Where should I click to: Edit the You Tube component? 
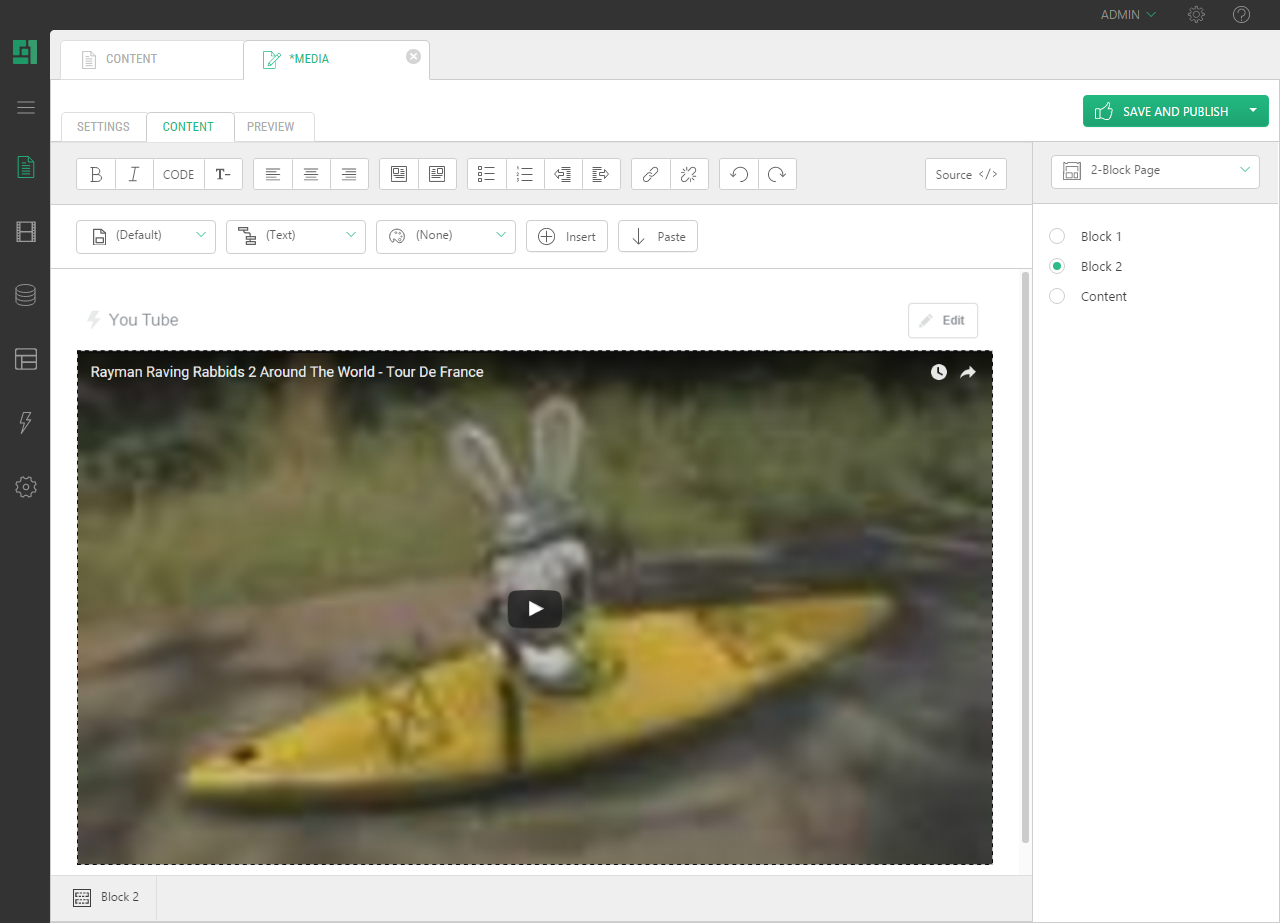(943, 320)
